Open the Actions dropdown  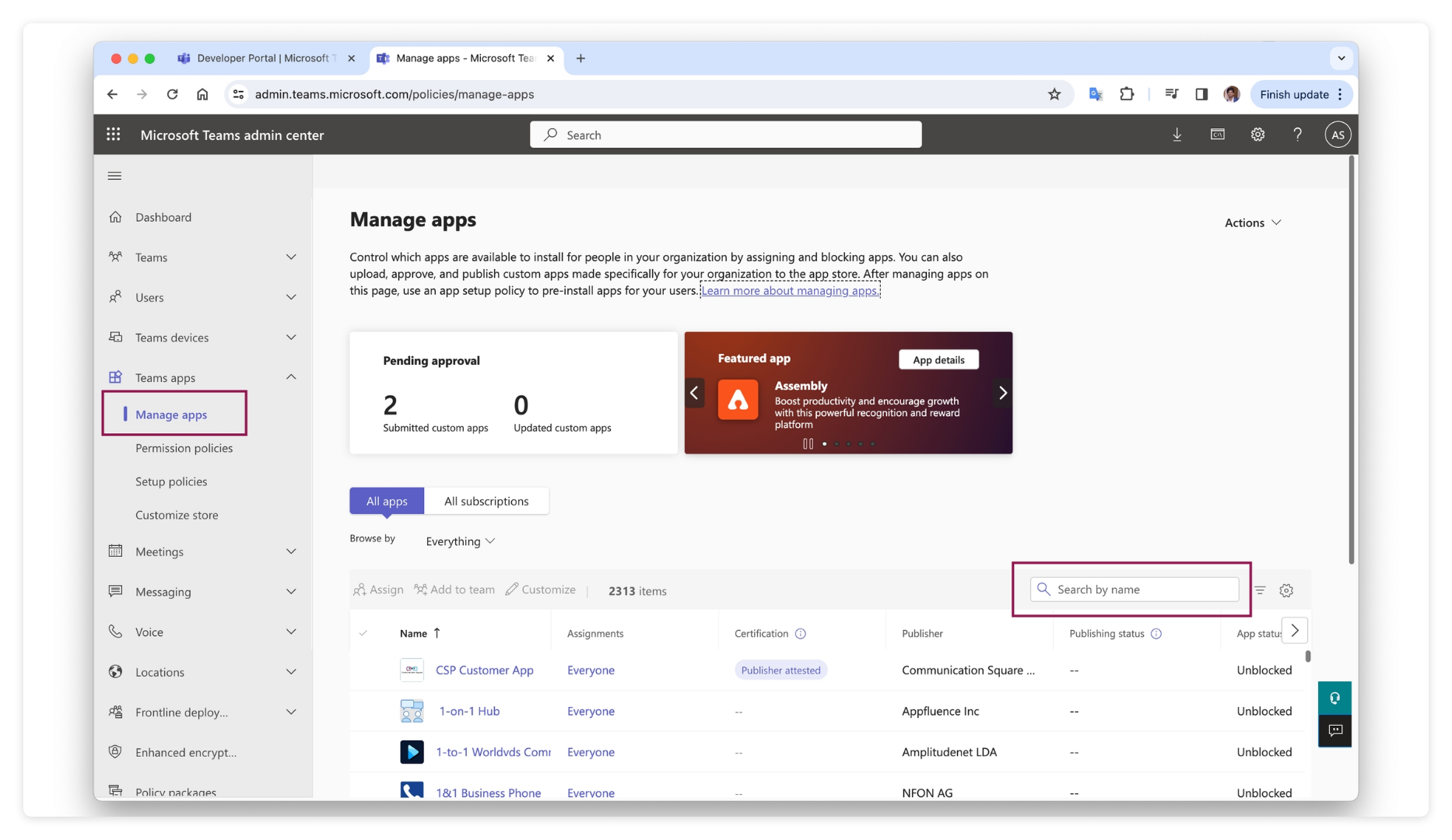(x=1252, y=222)
